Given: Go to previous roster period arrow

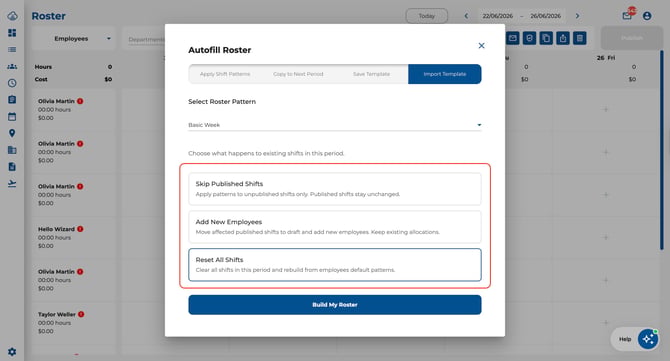Looking at the screenshot, I should tap(466, 16).
